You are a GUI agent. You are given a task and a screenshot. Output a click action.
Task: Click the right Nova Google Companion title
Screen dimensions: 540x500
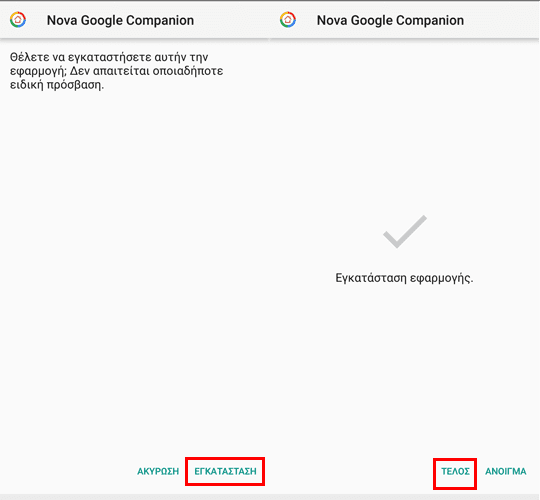coord(390,20)
